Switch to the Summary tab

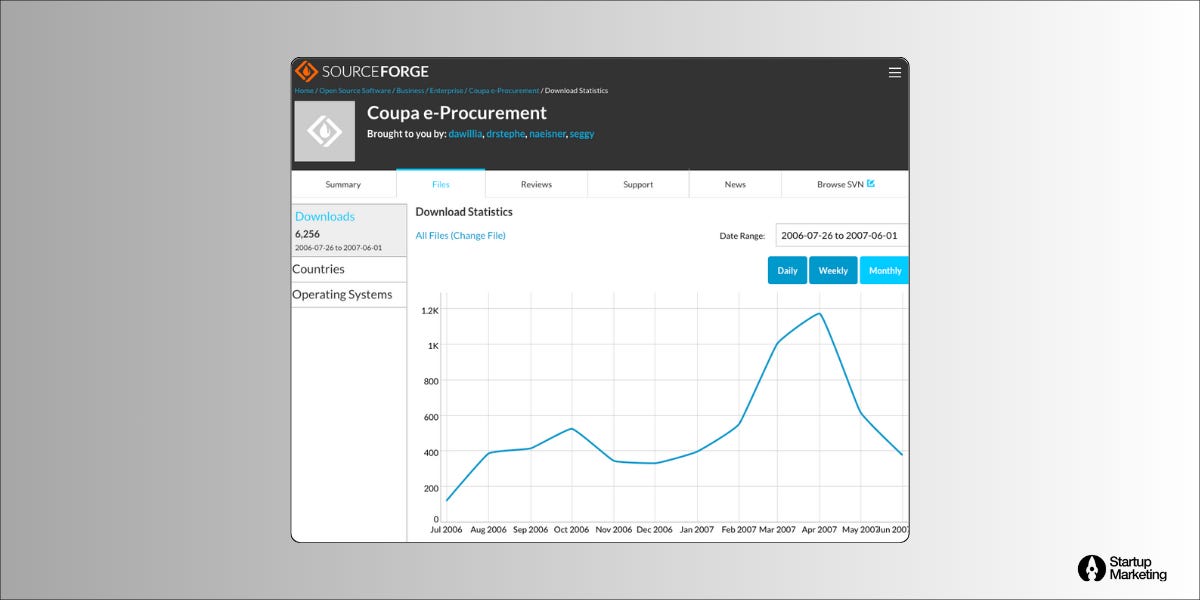[x=343, y=184]
